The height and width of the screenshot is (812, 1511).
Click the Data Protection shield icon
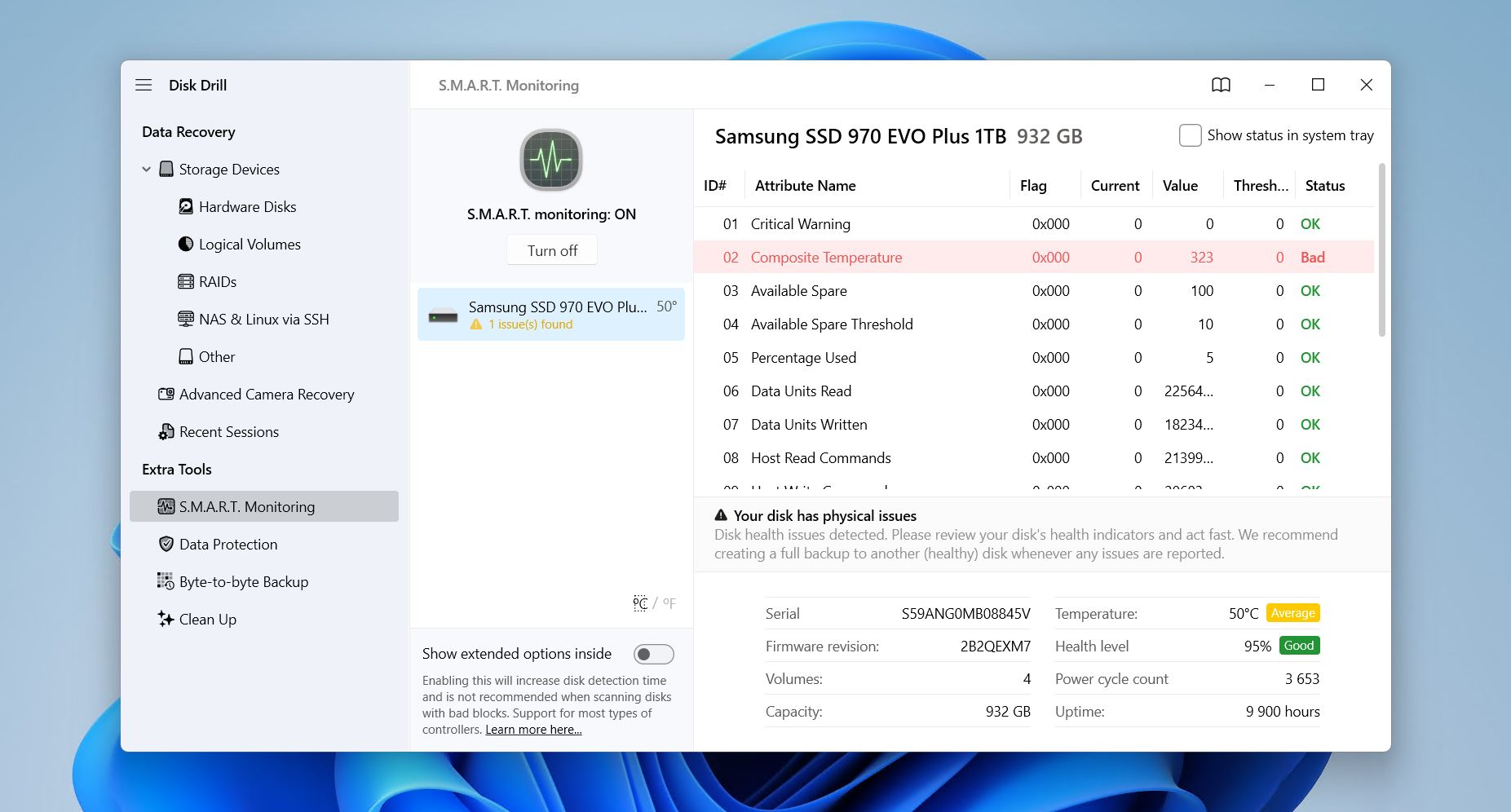[166, 545]
